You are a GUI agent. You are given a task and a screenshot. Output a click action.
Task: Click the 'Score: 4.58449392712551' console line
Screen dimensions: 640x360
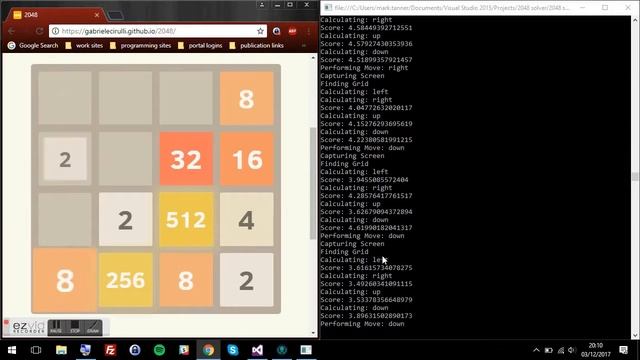pyautogui.click(x=366, y=28)
